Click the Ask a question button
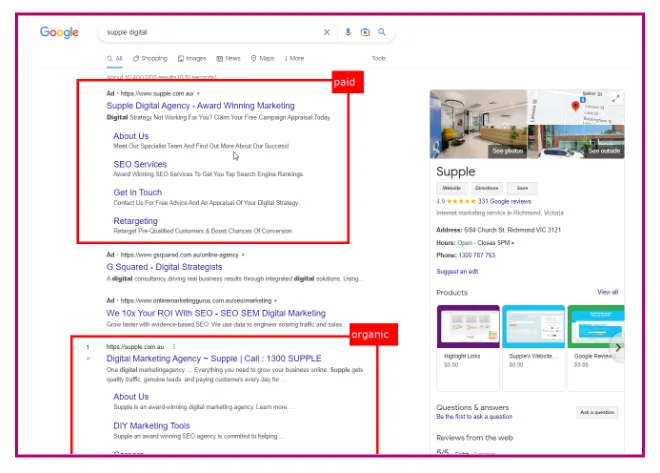Screen dimensions: 660x473 [597, 412]
